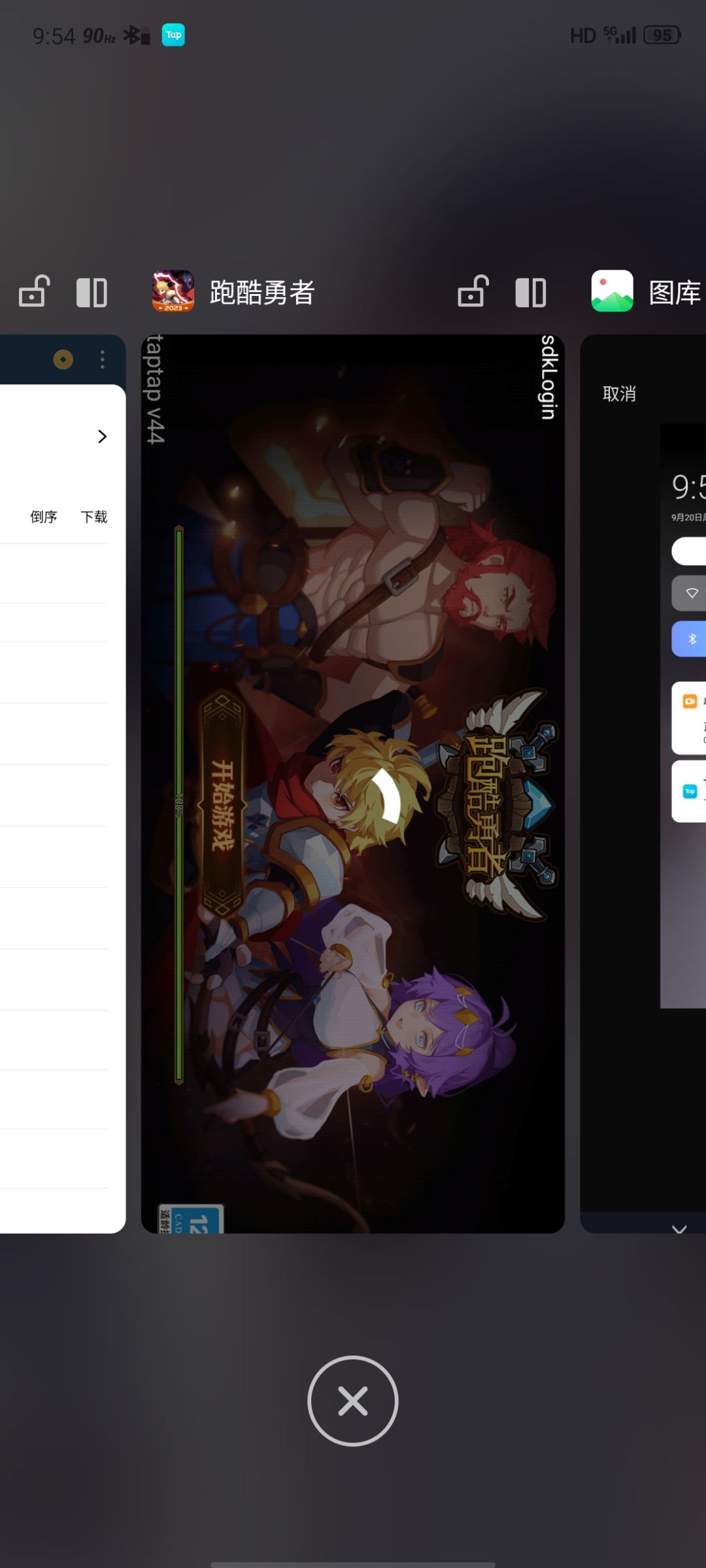Tap the Wi-Fi tile in 图库 card
The image size is (706, 1568).
689,593
